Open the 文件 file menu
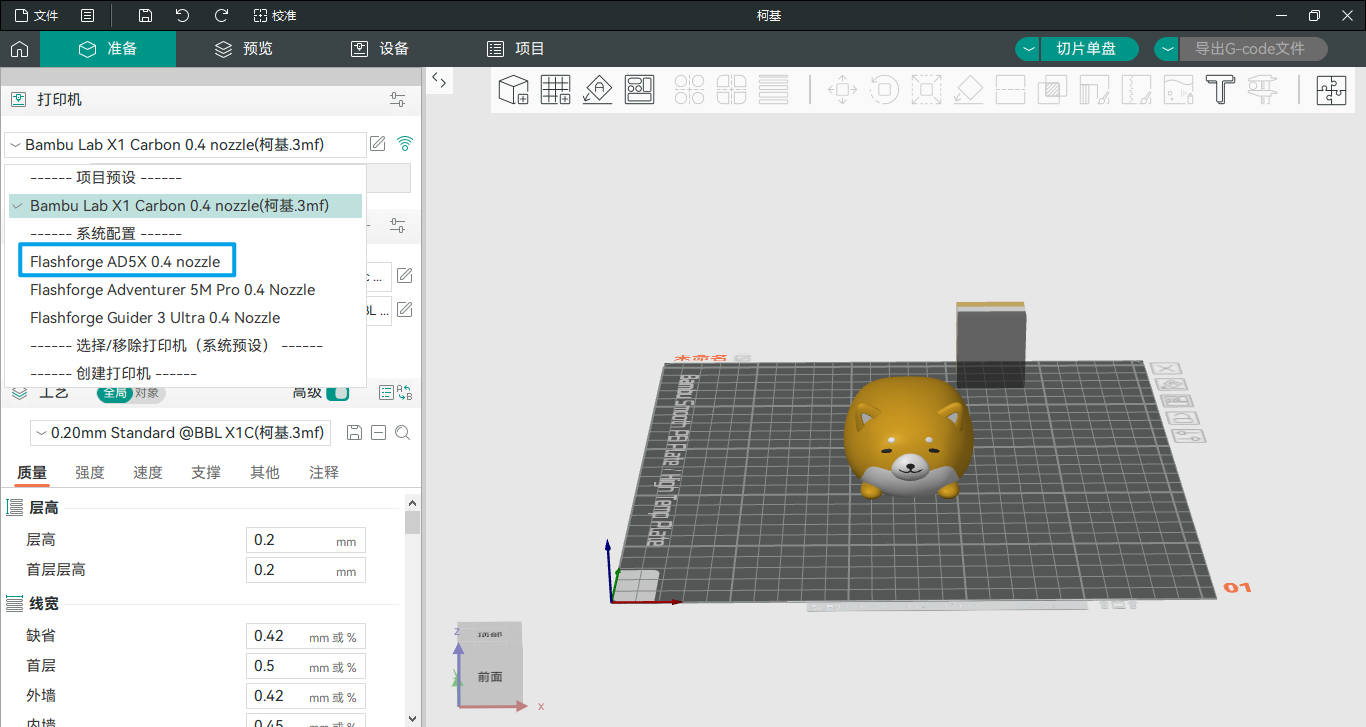 pos(37,15)
